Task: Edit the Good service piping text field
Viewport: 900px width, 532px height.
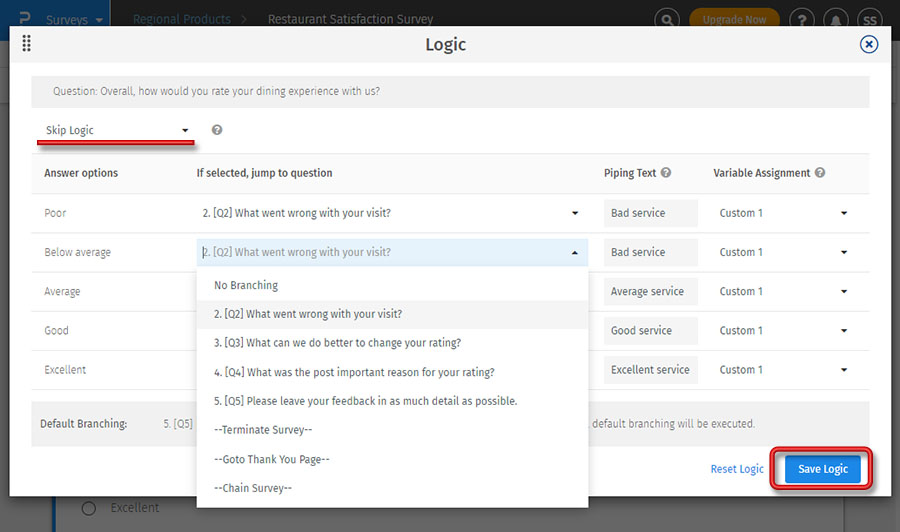Action: click(x=648, y=331)
